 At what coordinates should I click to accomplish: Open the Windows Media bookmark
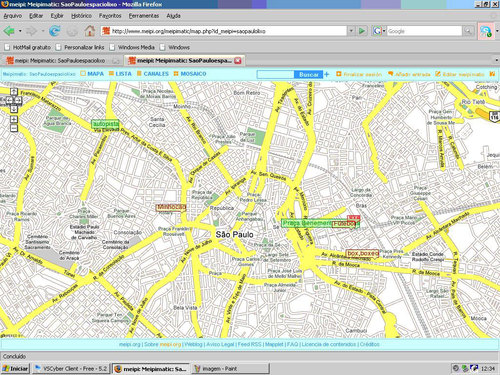coord(132,47)
